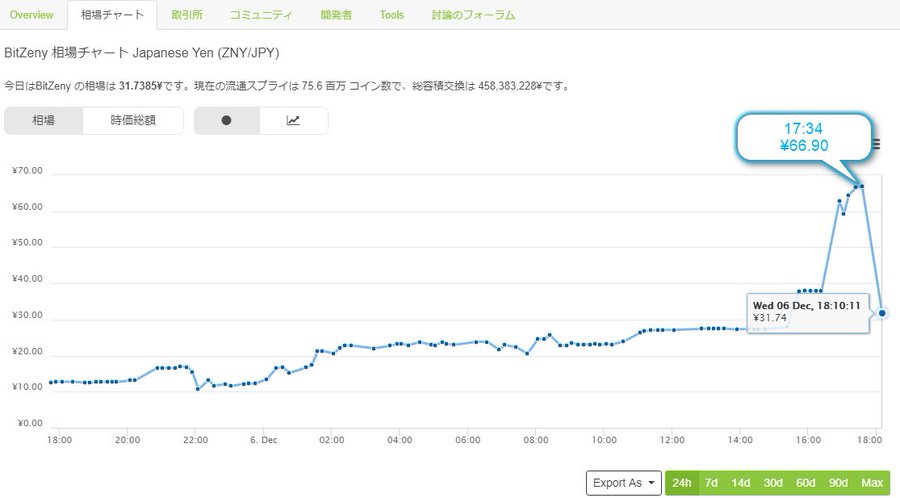Image resolution: width=900 pixels, height=498 pixels.
Task: Click the 12:00 x-axis label
Action: coord(672,440)
